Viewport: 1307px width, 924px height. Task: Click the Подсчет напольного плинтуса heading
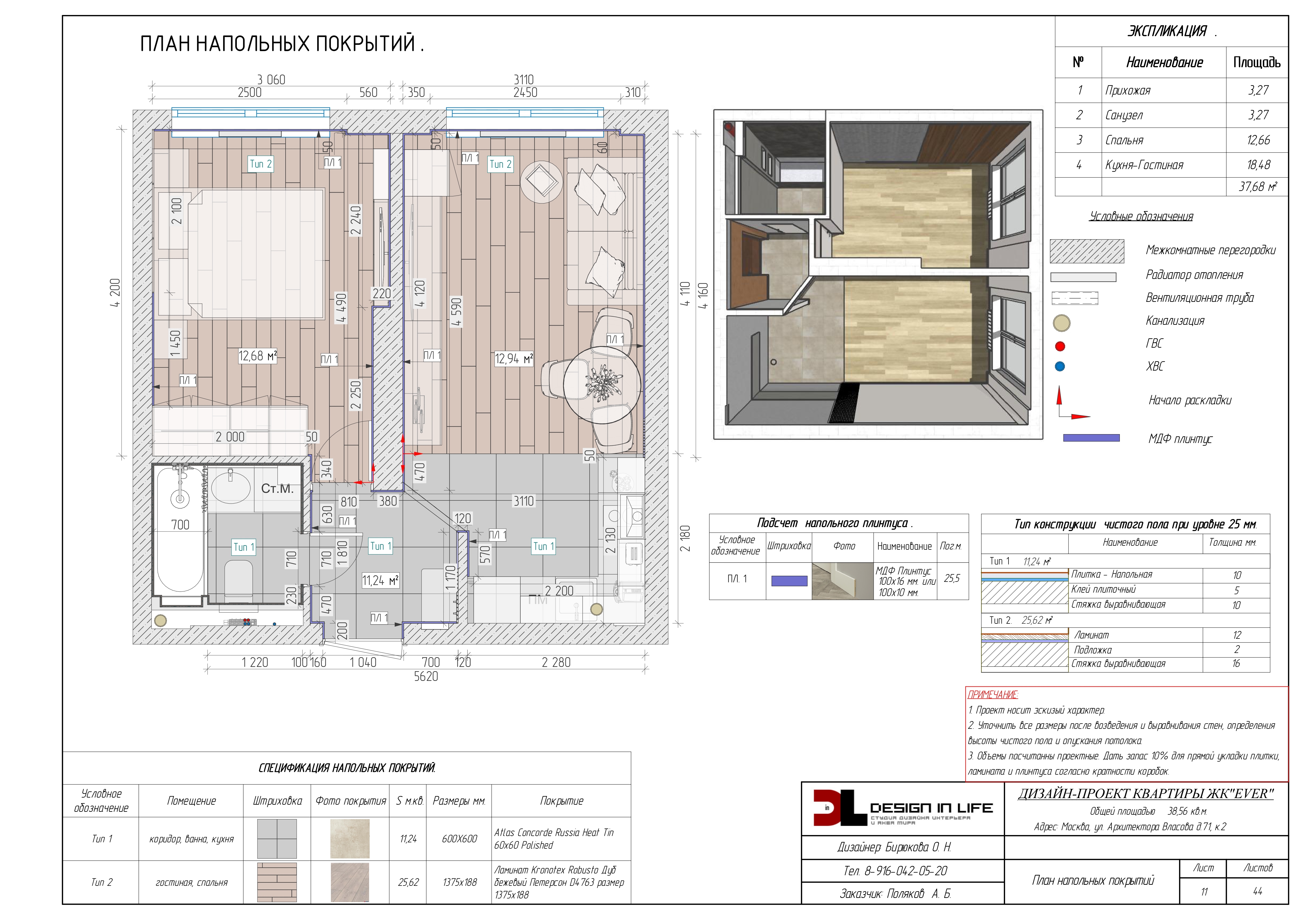[835, 523]
